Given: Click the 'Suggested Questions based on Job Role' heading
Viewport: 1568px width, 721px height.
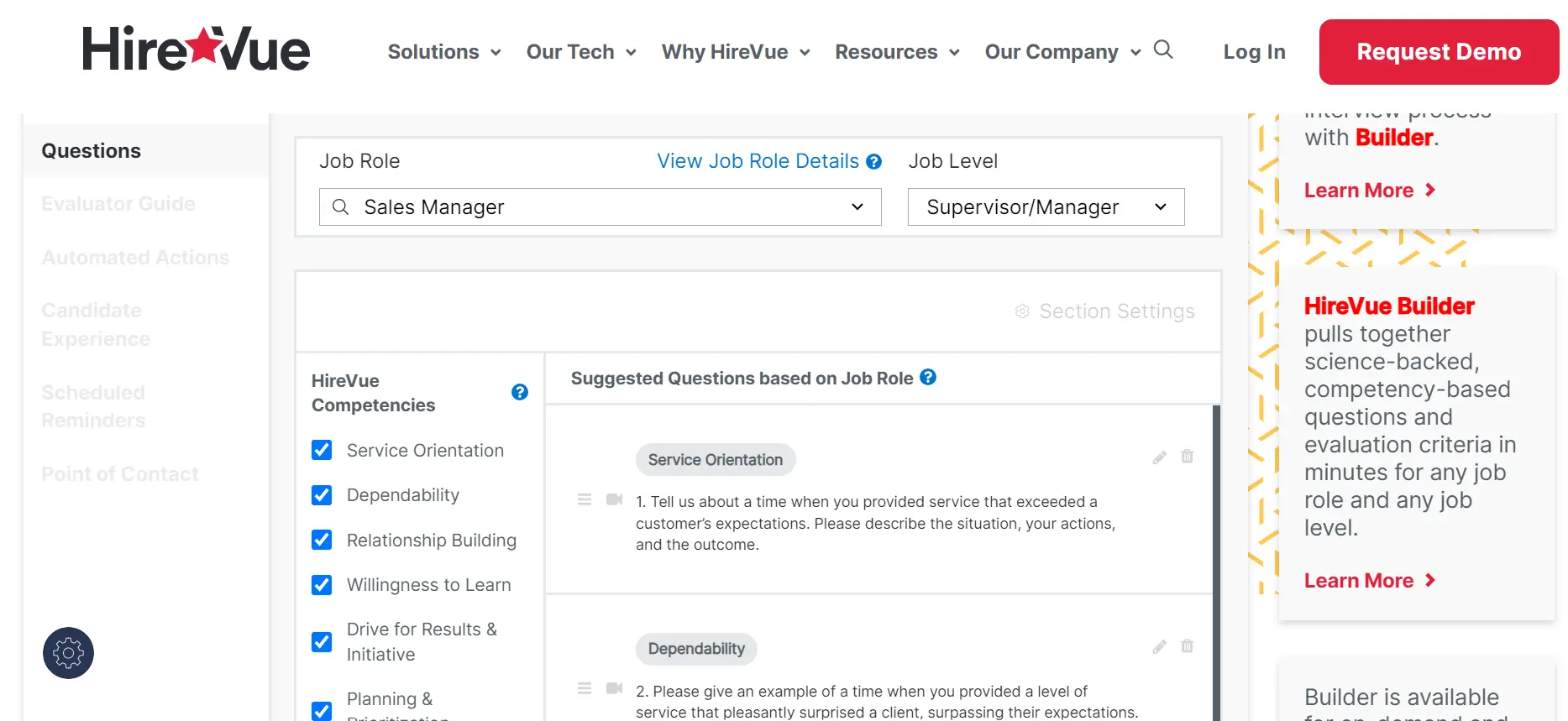Looking at the screenshot, I should pyautogui.click(x=742, y=379).
